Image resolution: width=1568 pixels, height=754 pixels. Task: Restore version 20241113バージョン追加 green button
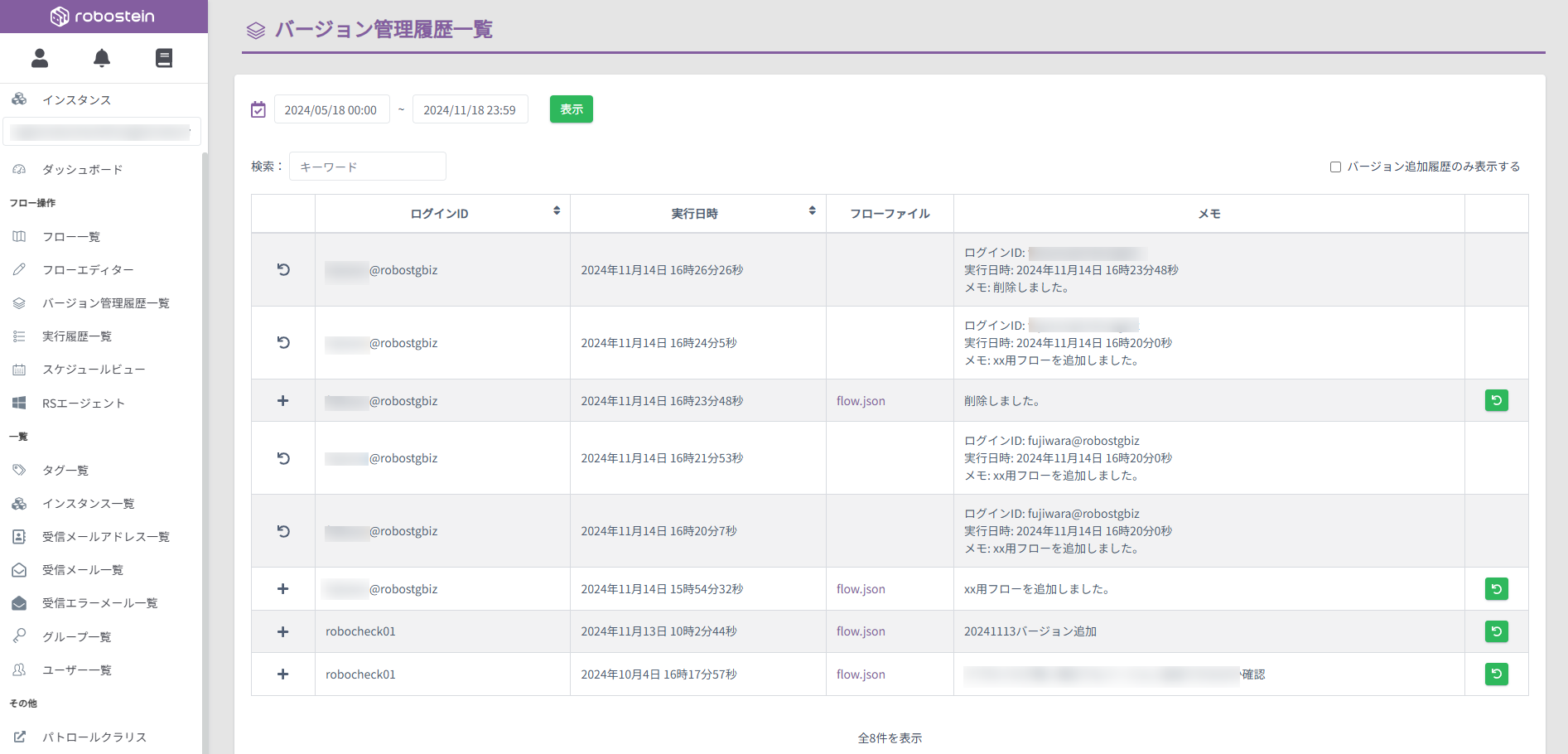coord(1496,631)
